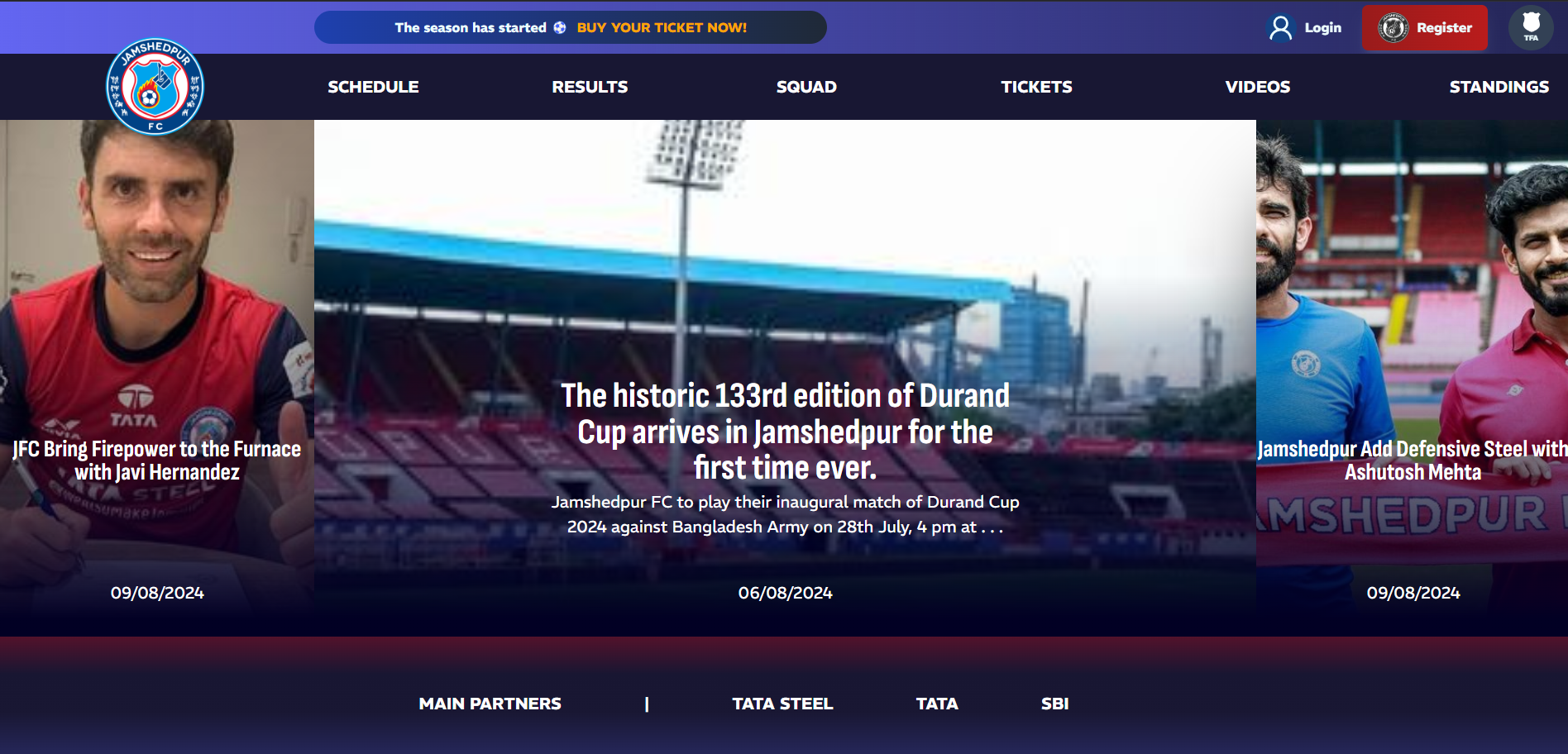Open 'Jamshedpur Add Defensive Steel' headline

pos(1413,461)
